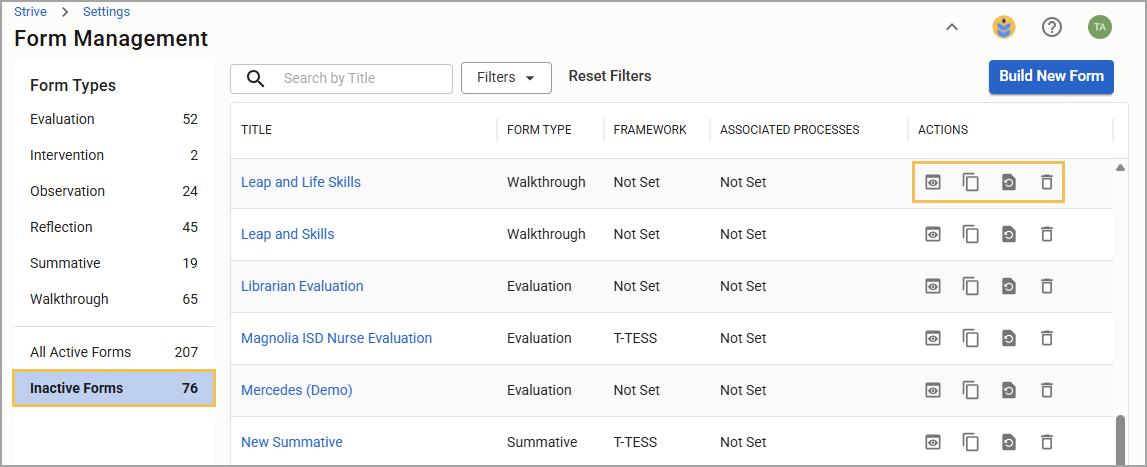1147x467 pixels.
Task: Restore the Leap and Life Skills form
Action: [1009, 182]
